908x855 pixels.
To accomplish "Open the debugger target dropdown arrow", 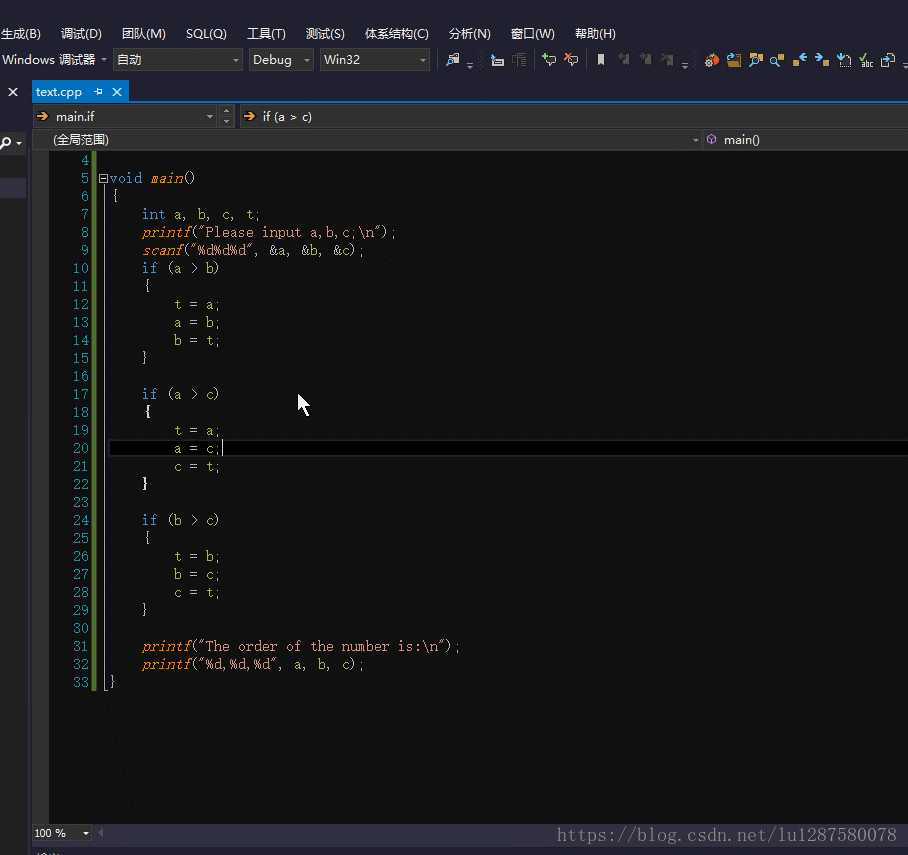I will click(104, 60).
